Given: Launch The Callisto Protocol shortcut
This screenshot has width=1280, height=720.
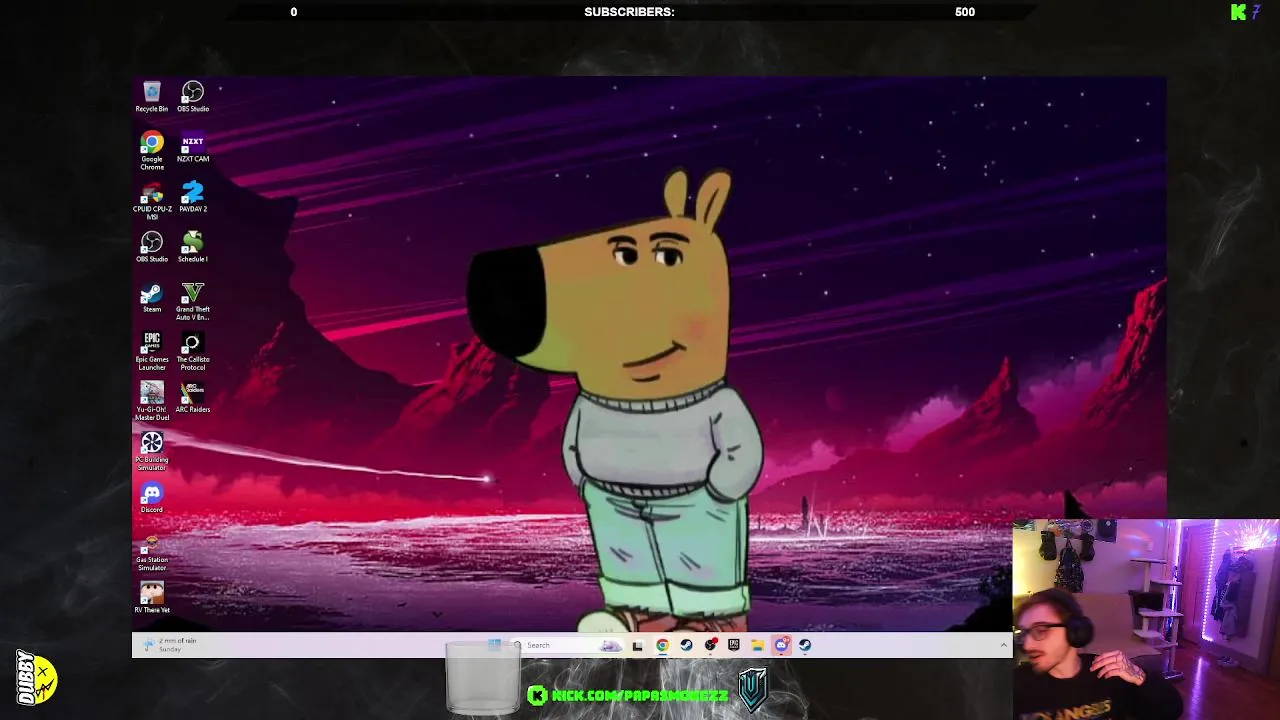Looking at the screenshot, I should tap(193, 351).
